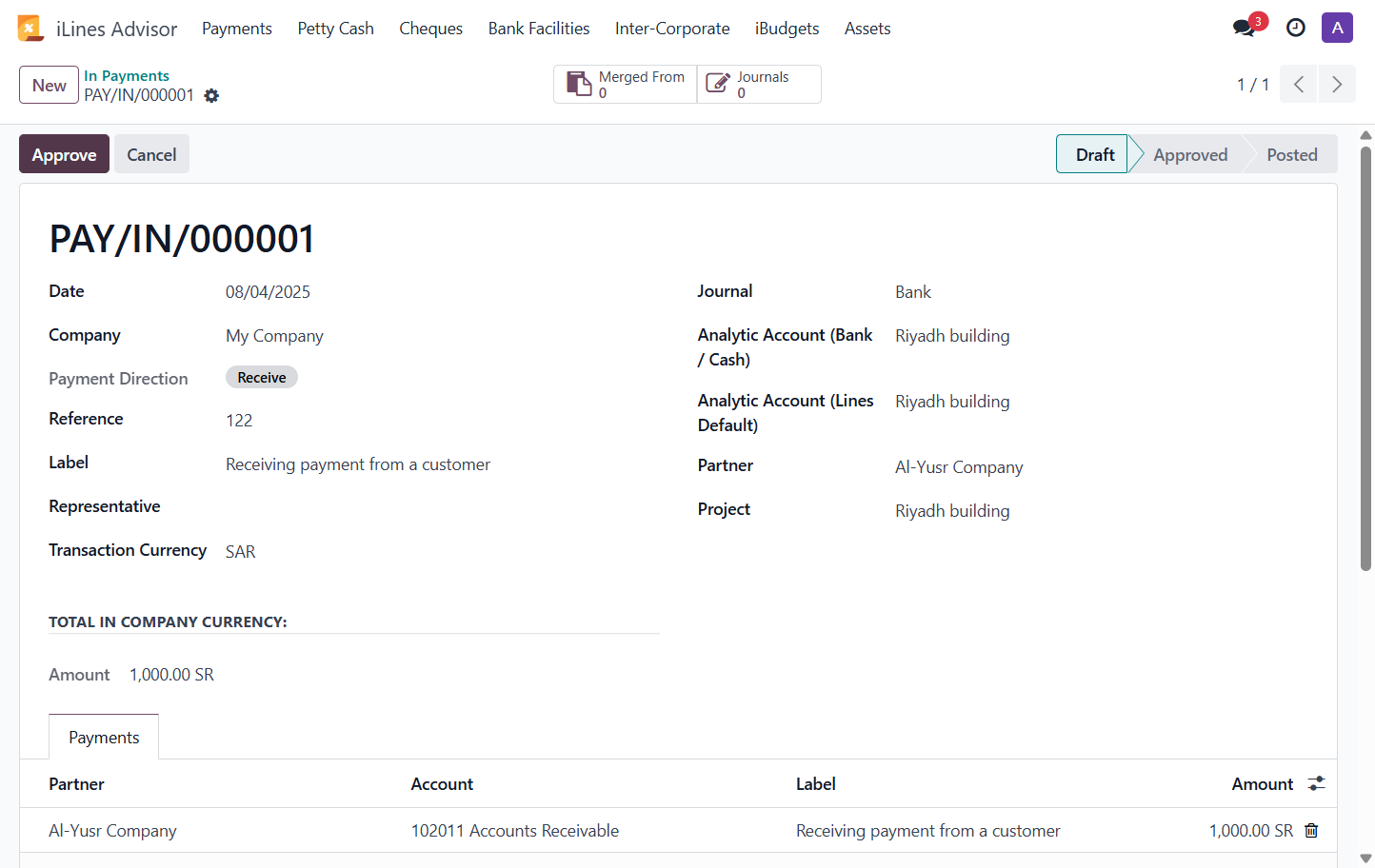Go to previous record with left arrow
The width and height of the screenshot is (1375, 868).
click(x=1299, y=84)
